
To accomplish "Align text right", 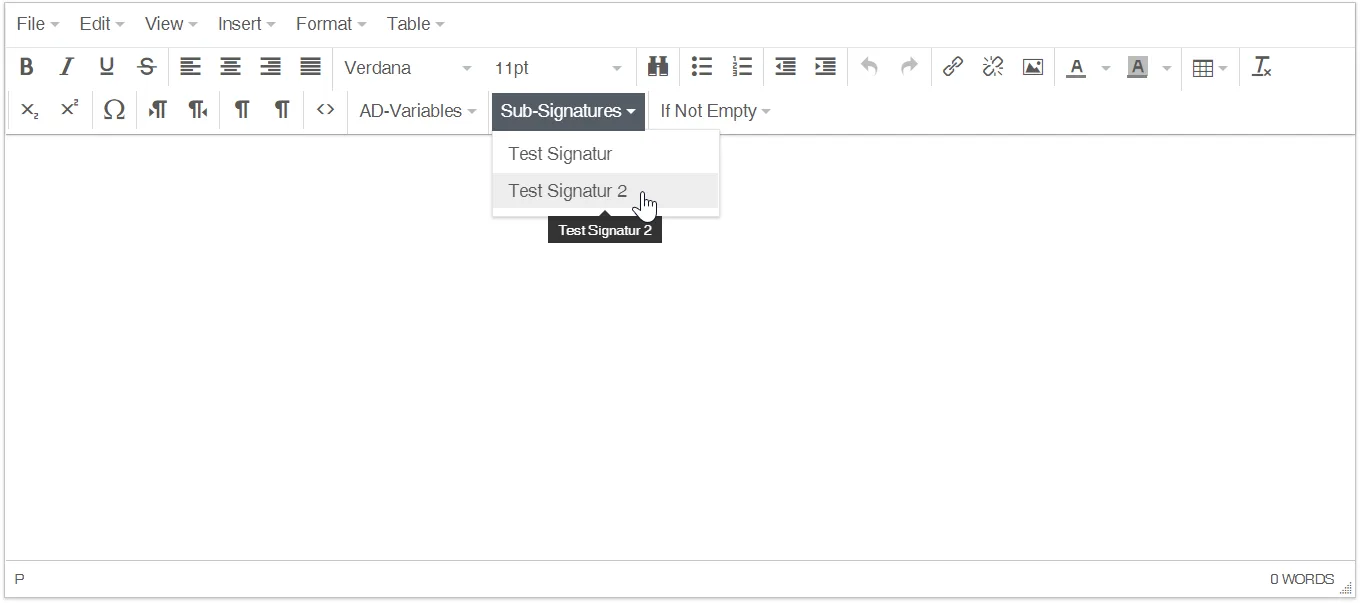I will 270,67.
